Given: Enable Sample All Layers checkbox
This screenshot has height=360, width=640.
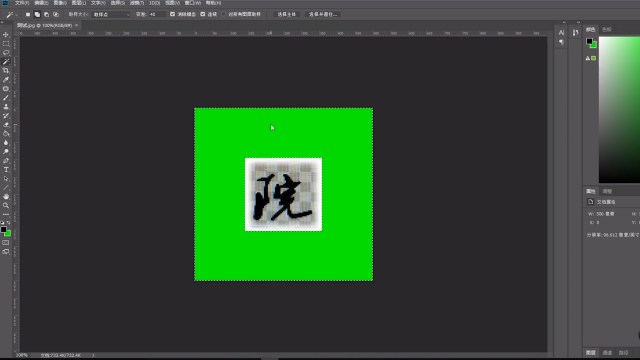Looking at the screenshot, I should [224, 14].
